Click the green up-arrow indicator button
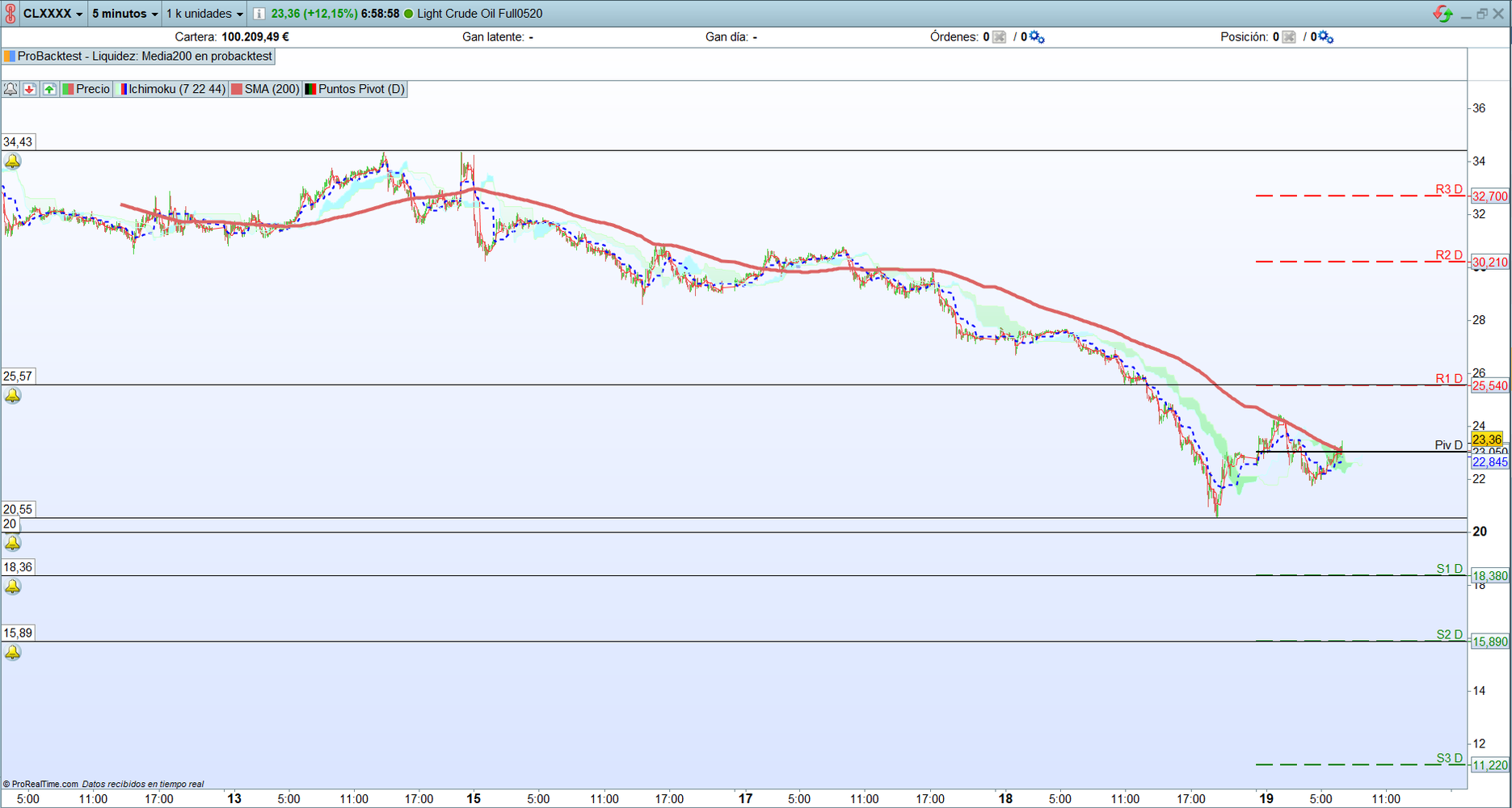Viewport: 1512px width, 808px height. (49, 89)
